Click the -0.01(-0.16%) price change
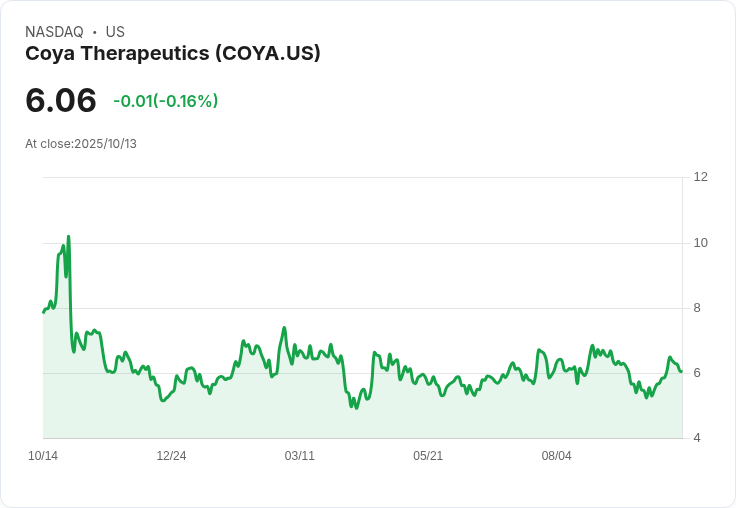736x508 pixels. (165, 101)
